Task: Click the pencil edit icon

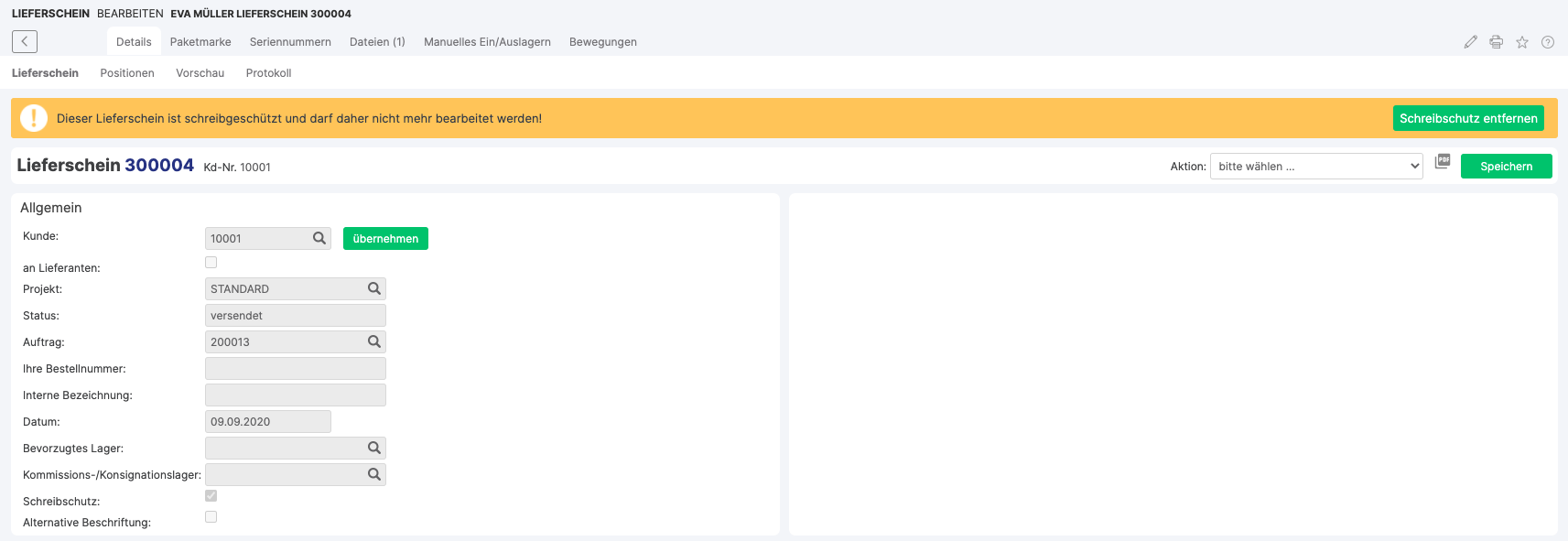Action: (1470, 42)
